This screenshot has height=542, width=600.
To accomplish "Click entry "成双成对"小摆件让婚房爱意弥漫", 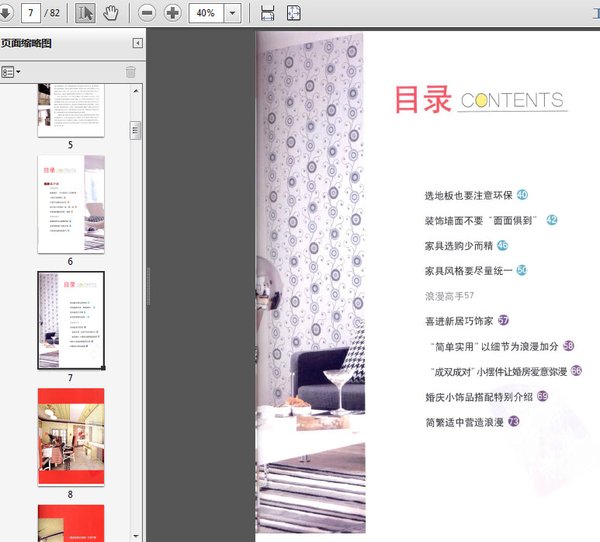I will pyautogui.click(x=499, y=372).
